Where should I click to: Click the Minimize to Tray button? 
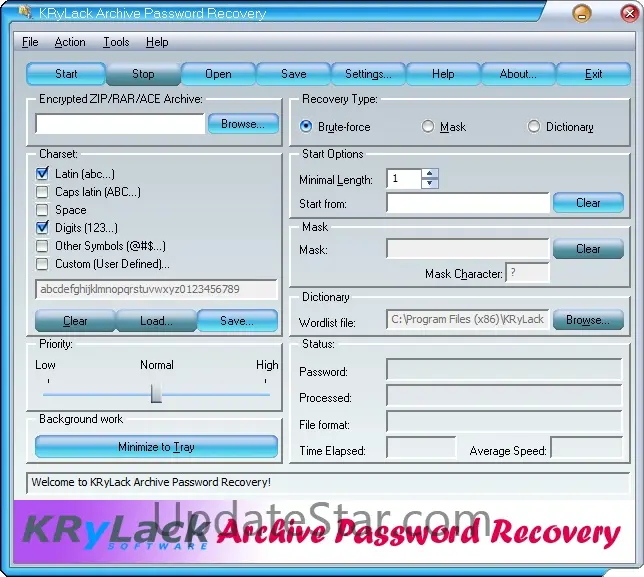tap(156, 447)
